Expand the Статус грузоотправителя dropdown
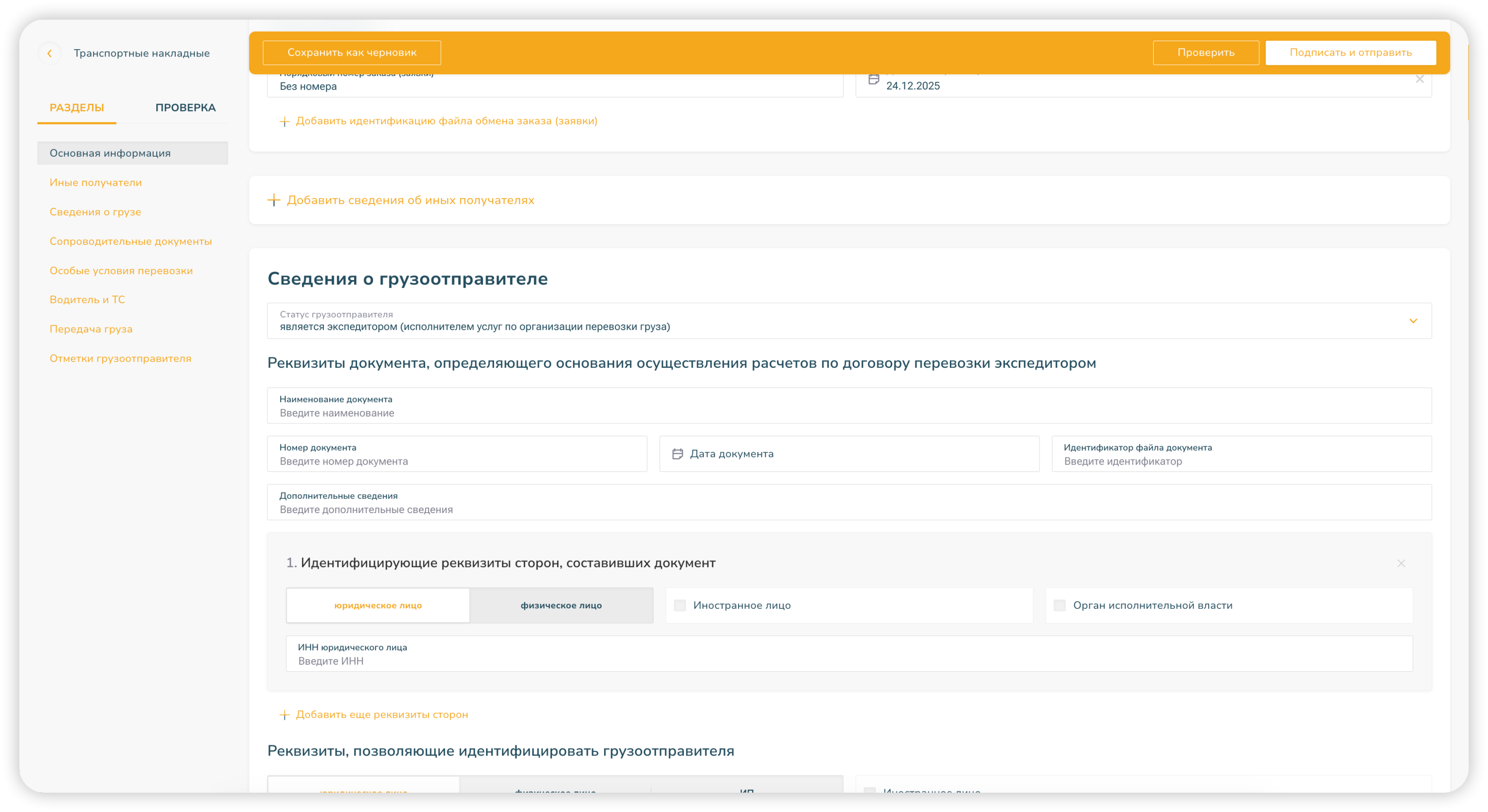The height and width of the screenshot is (812, 1488). [1413, 321]
